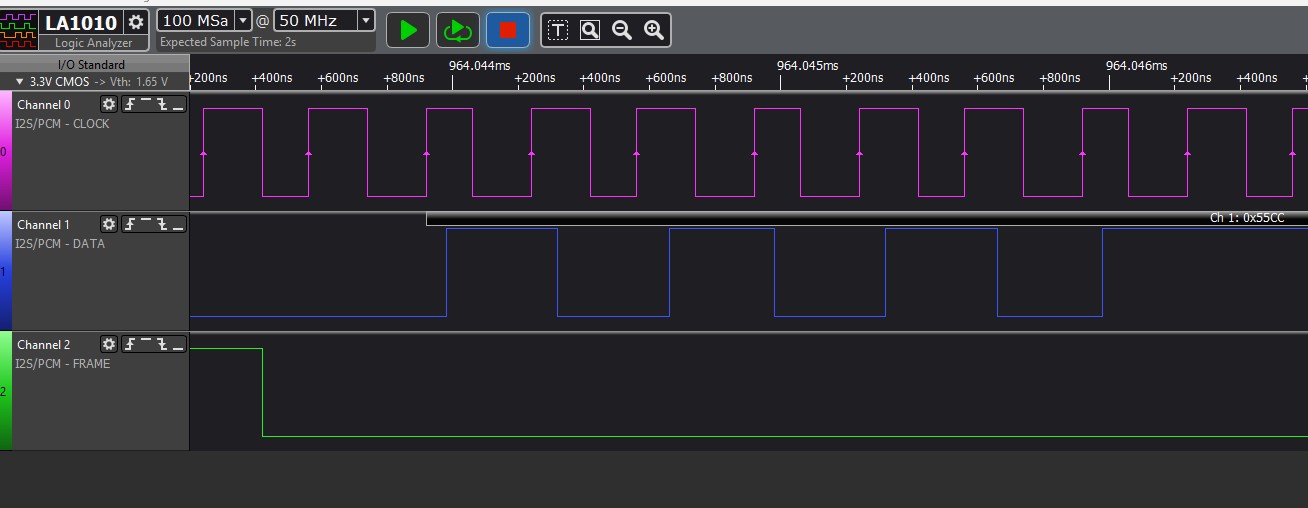
Task: Collapse the 3.3V CMOS I/O standard expander
Action: coord(20,82)
